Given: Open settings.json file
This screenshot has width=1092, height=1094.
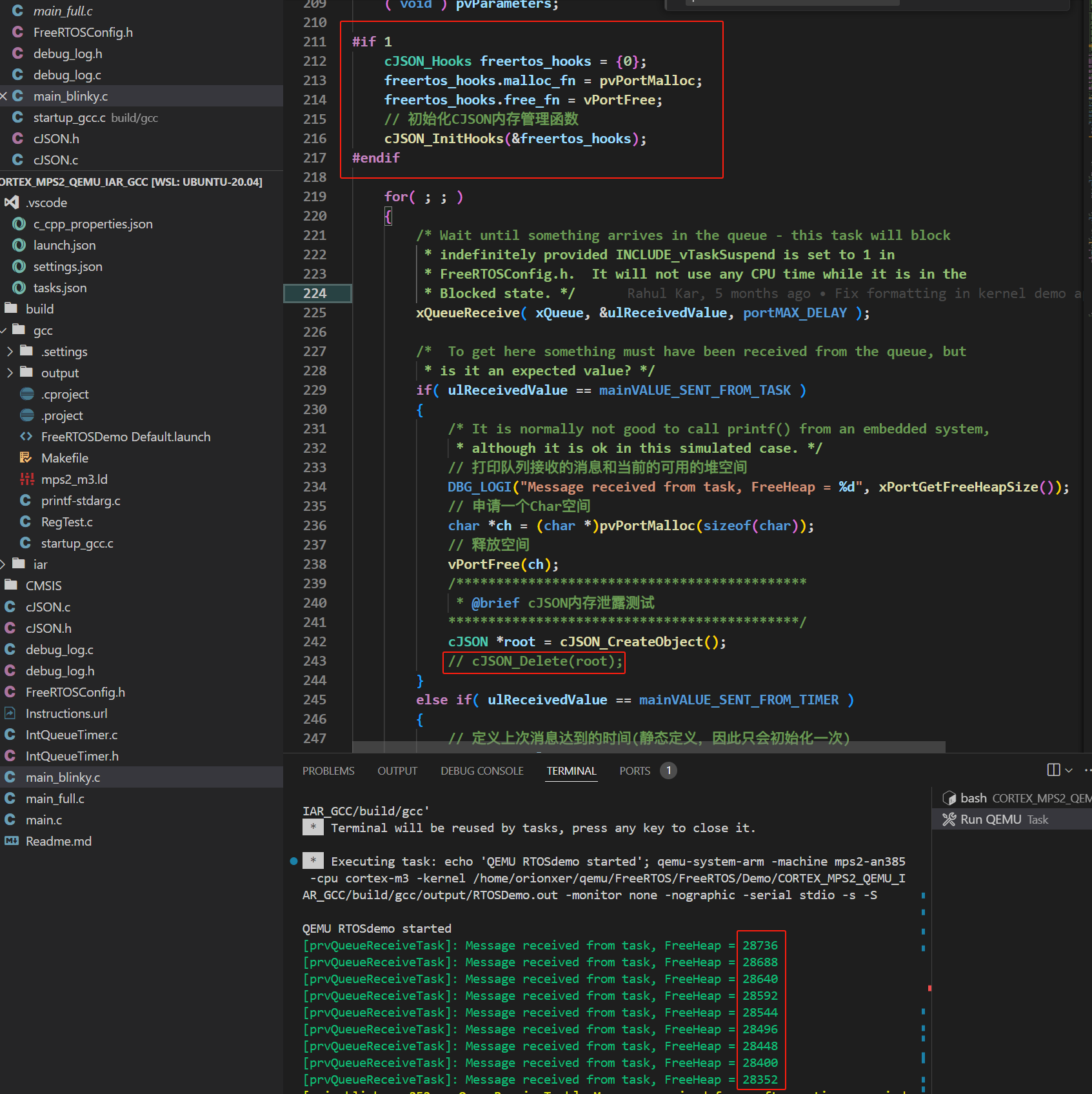Looking at the screenshot, I should [68, 266].
